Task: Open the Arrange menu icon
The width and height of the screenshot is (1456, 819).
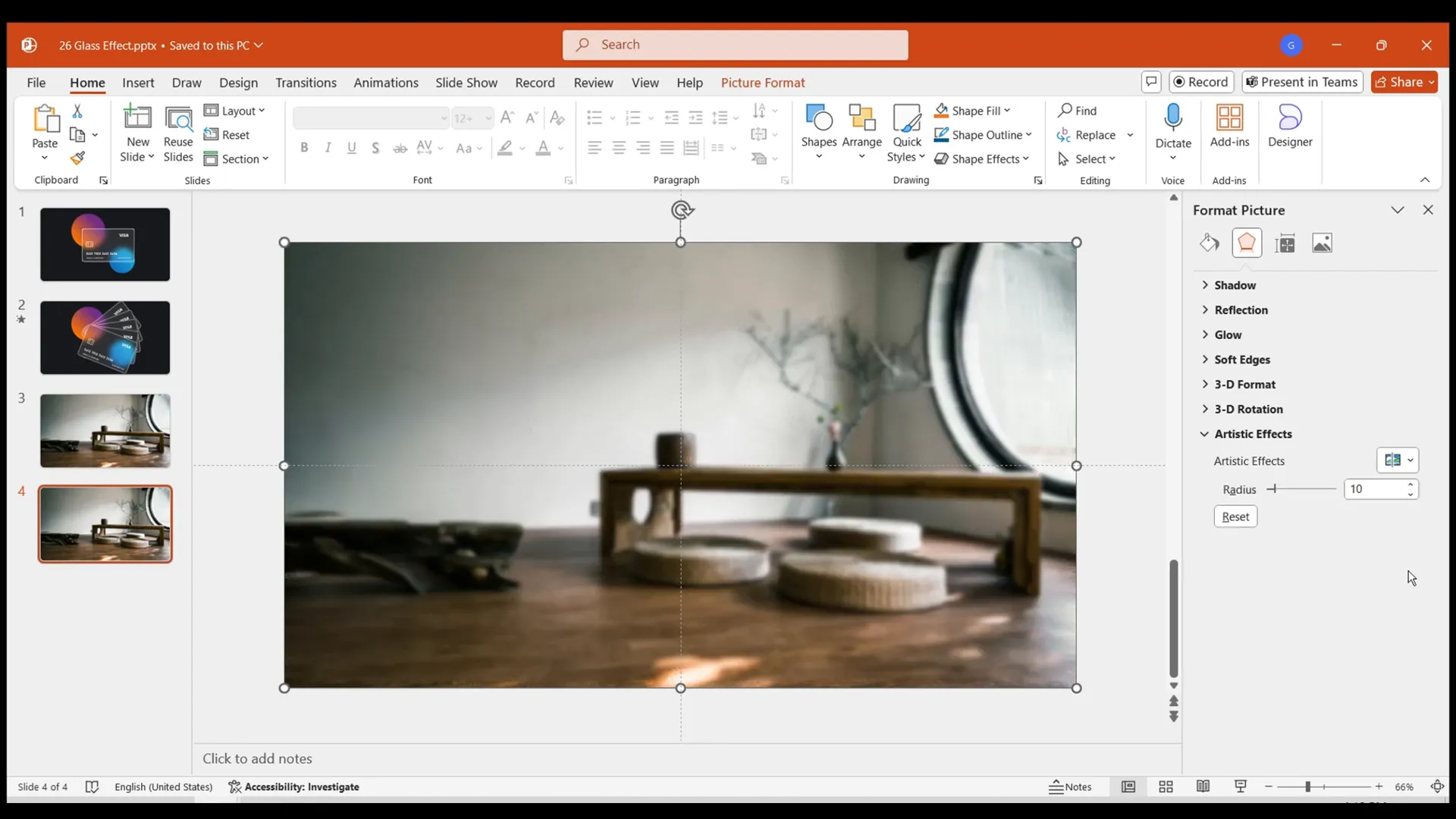Action: 861,118
